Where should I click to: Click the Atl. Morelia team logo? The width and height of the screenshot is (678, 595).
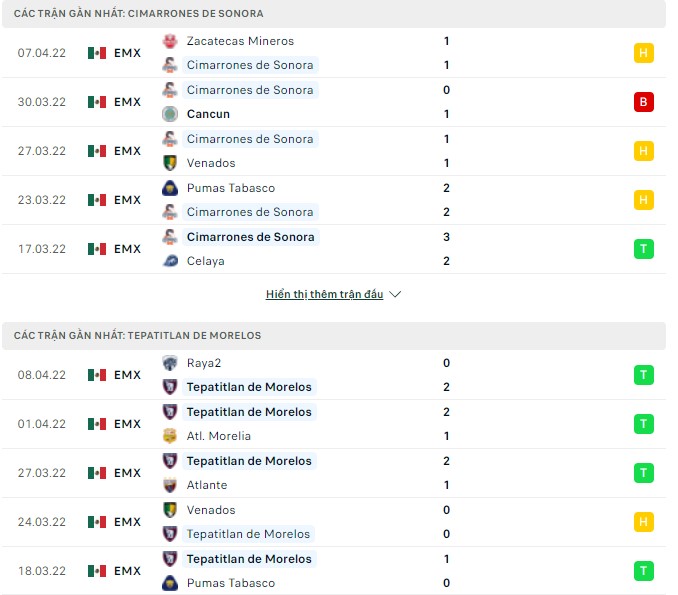pyautogui.click(x=170, y=436)
